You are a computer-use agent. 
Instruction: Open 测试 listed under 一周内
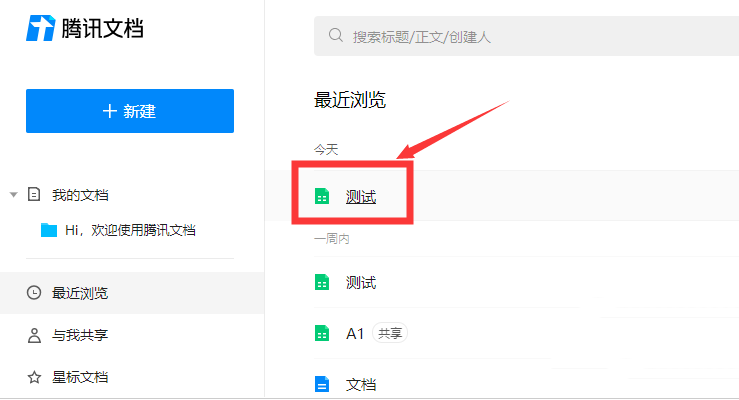[361, 283]
